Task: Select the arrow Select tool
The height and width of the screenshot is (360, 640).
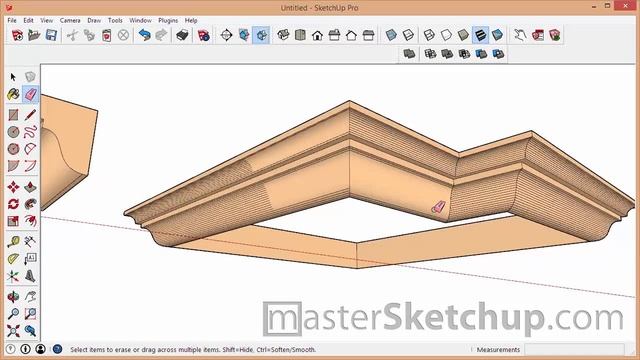Action: [13, 77]
